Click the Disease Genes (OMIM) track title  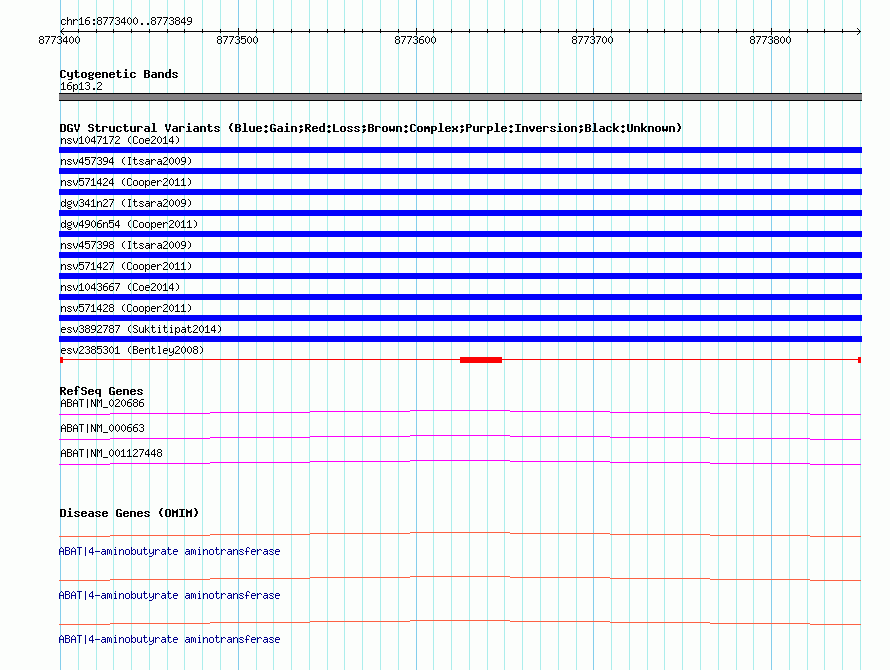129,513
